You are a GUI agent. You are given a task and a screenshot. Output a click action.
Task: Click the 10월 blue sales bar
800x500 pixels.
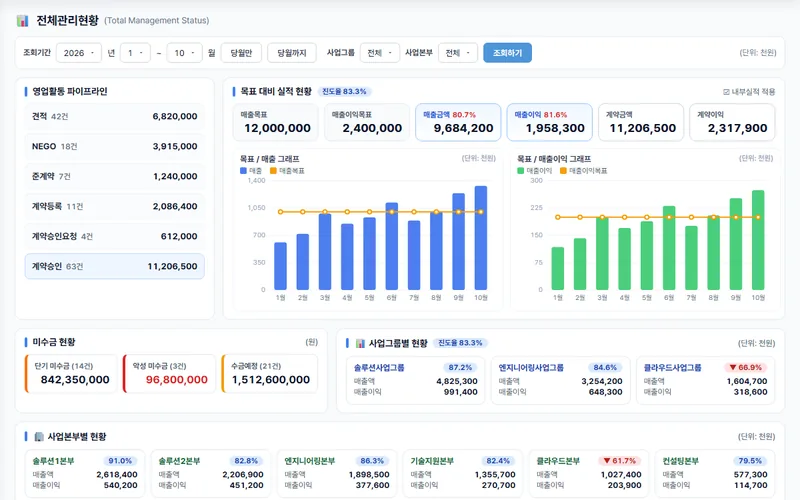[x=481, y=238]
